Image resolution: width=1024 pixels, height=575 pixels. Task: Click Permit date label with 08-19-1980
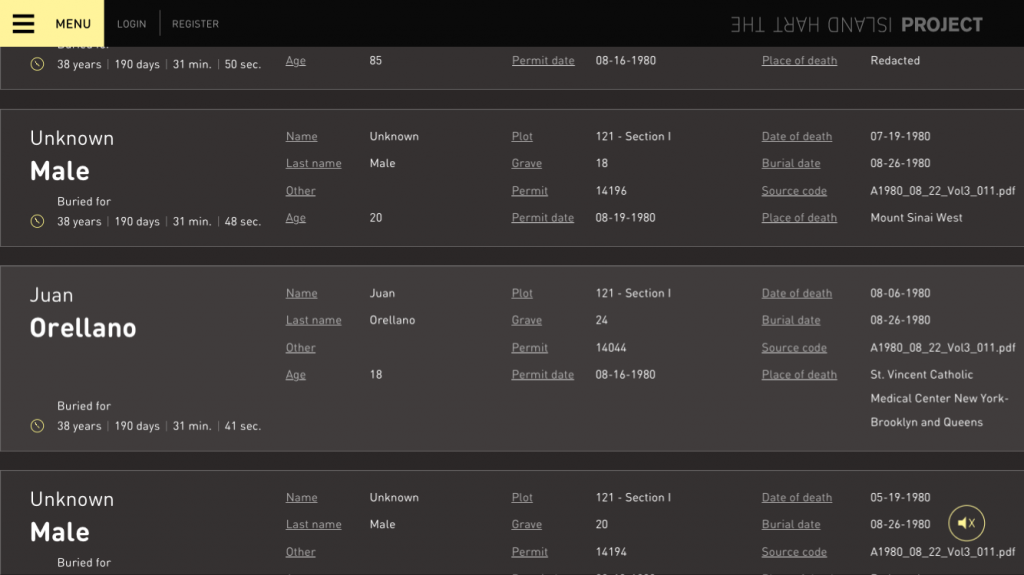point(543,218)
